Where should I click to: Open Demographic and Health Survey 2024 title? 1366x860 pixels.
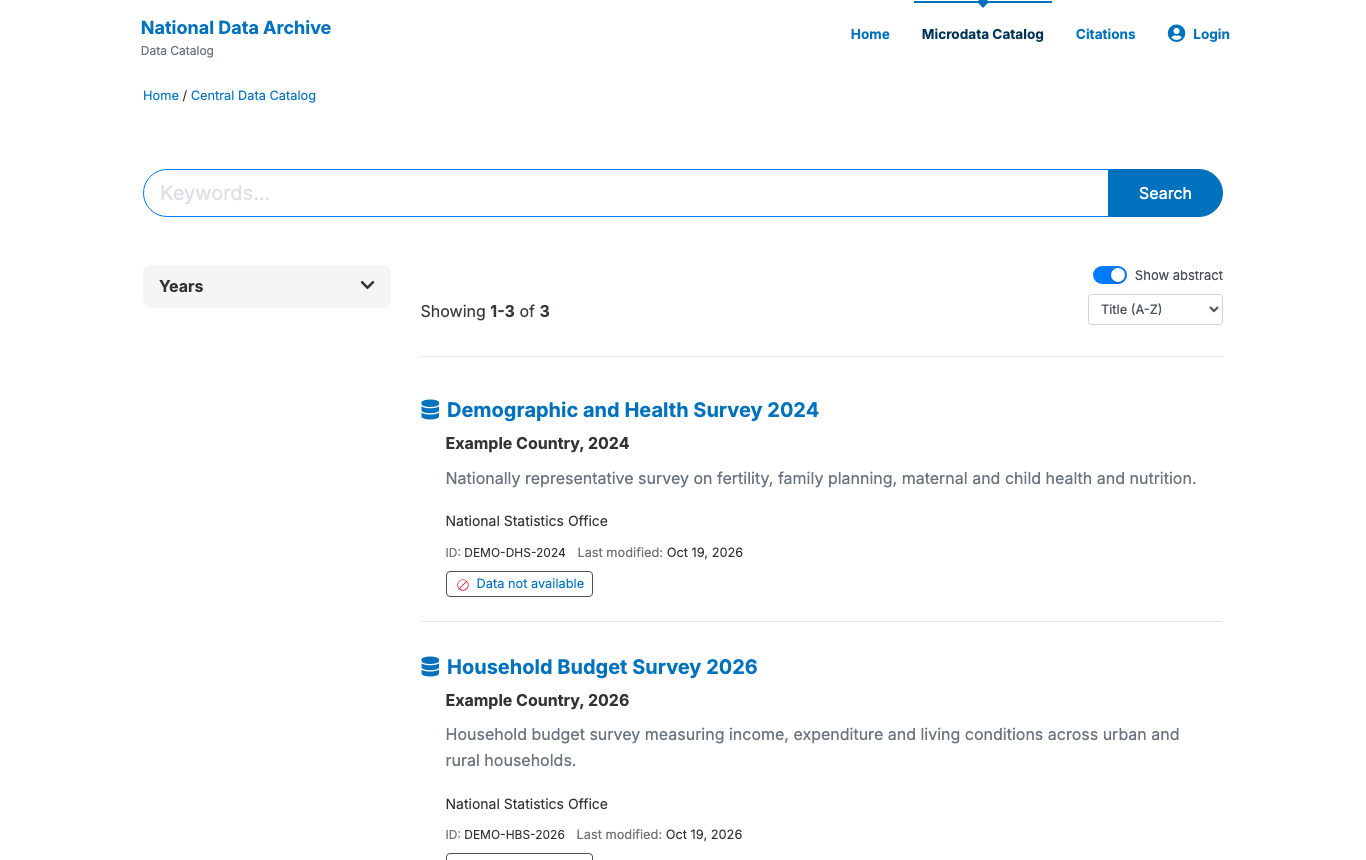(x=632, y=409)
